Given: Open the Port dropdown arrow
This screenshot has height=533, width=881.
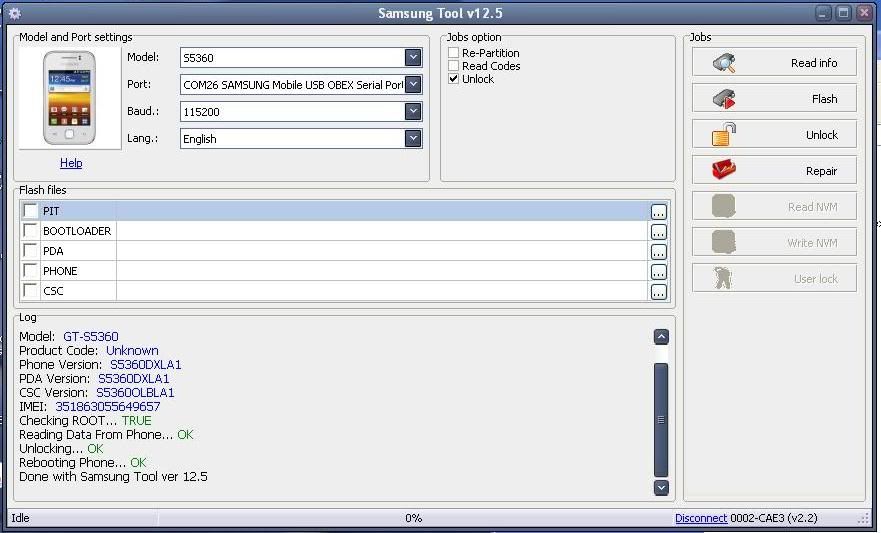Looking at the screenshot, I should point(413,84).
